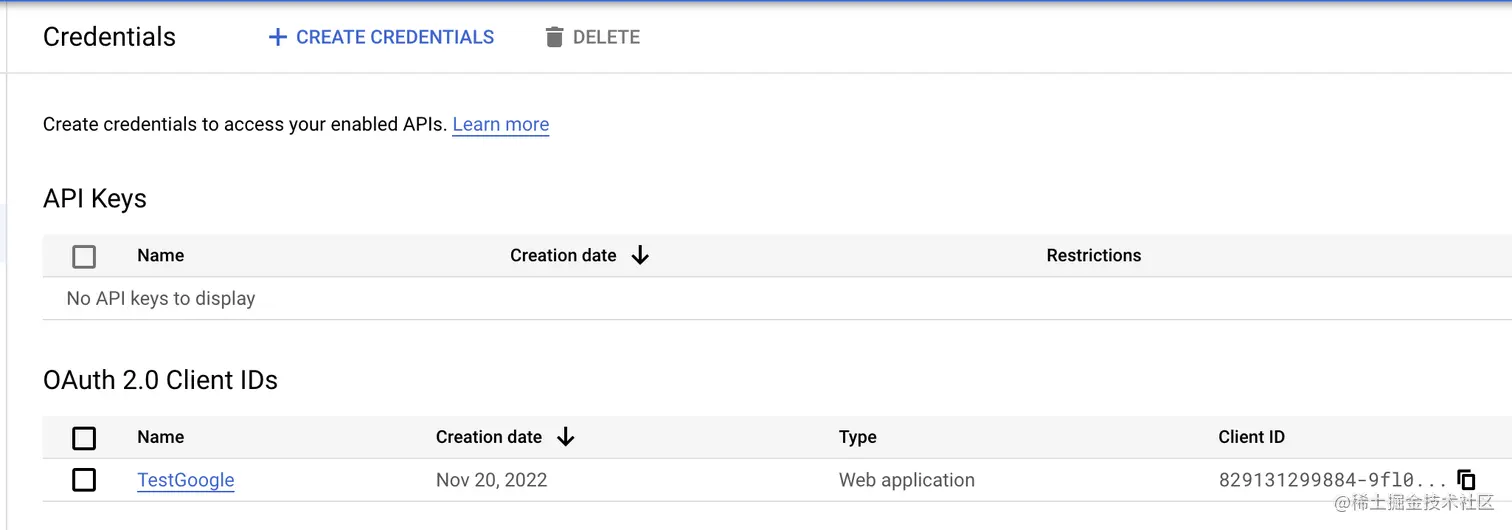This screenshot has width=1512, height=530.
Task: Click the Name column header in OAuth table
Action: tap(160, 437)
